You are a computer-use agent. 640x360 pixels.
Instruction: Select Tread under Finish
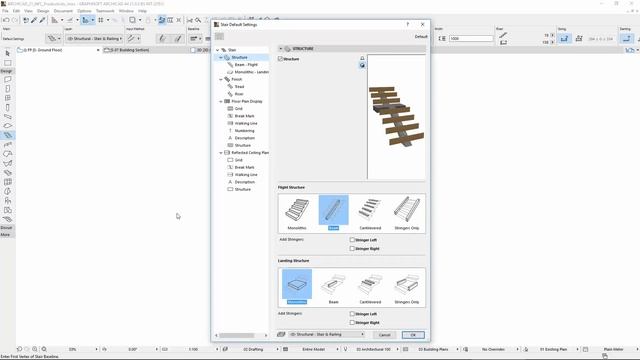239,87
